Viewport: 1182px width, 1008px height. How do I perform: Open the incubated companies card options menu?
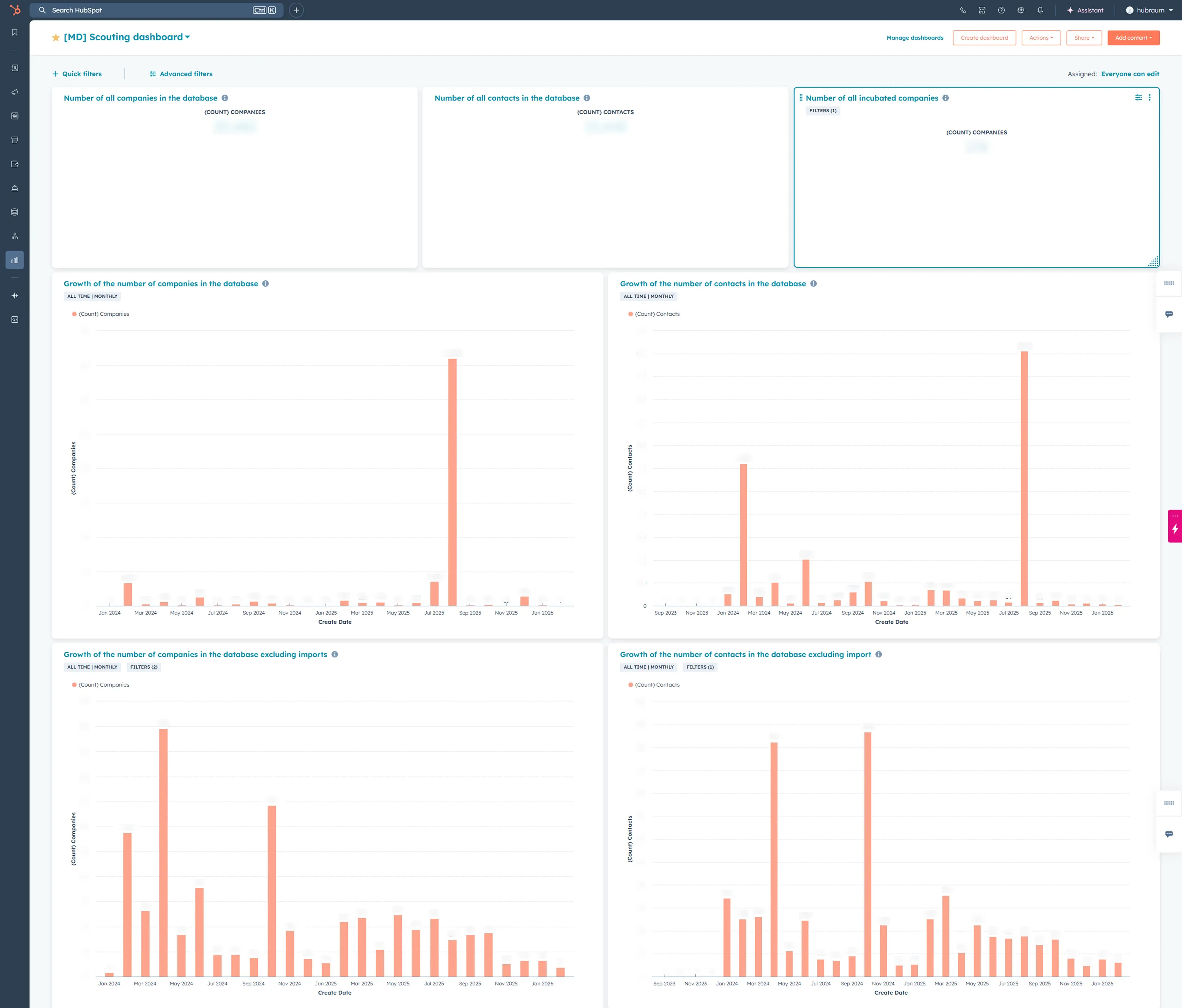1150,98
